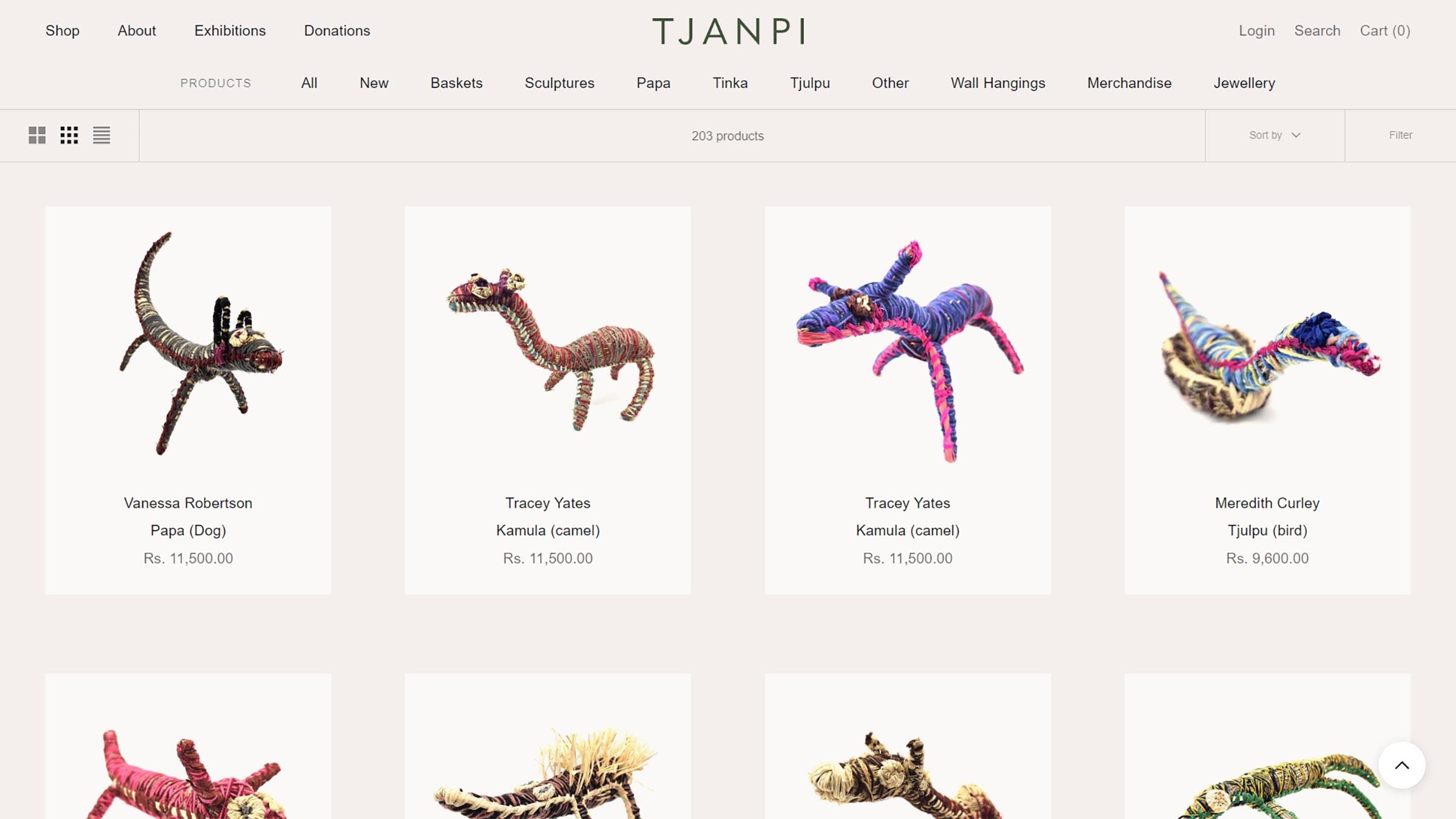
Task: Open Vanessa Robertson Papa (Dog) image
Action: [x=188, y=343]
